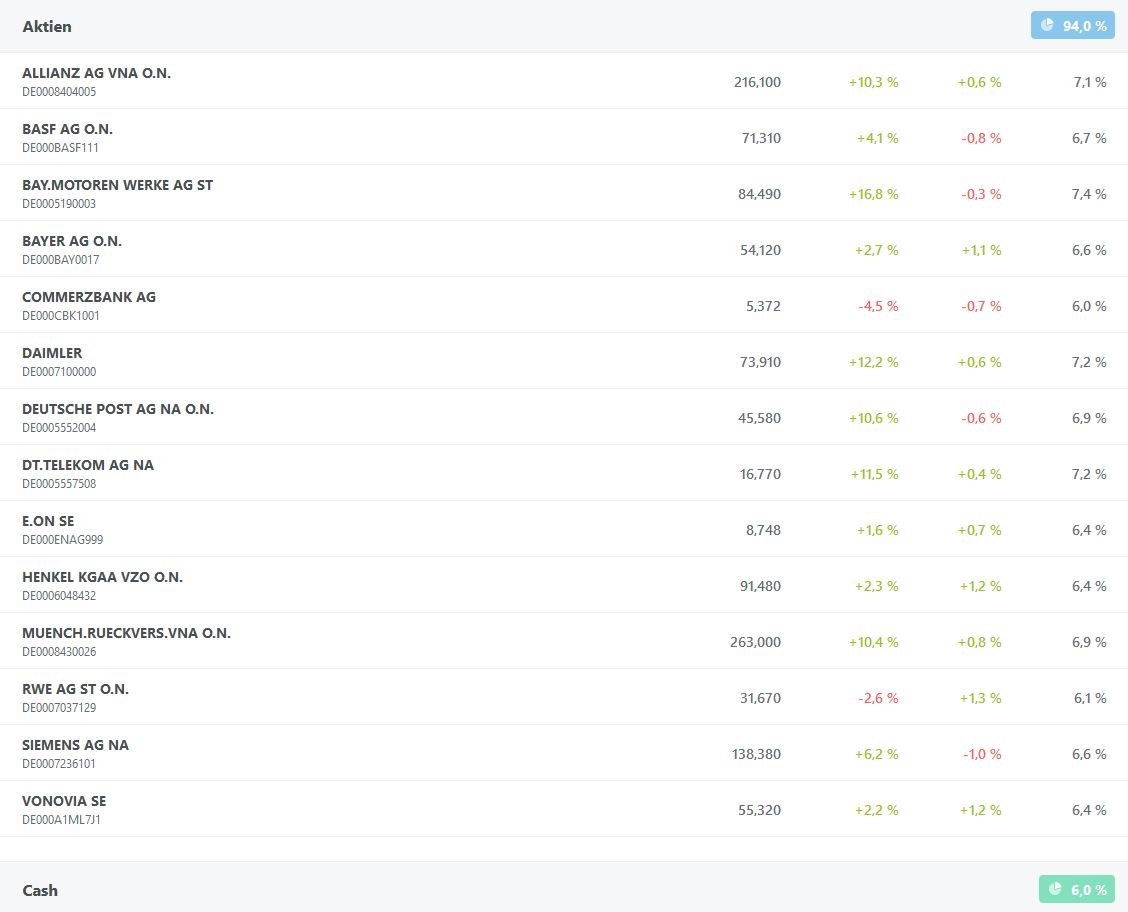Viewport: 1128px width, 912px height.
Task: Open SIEMENS AG NA position
Action: 75,745
